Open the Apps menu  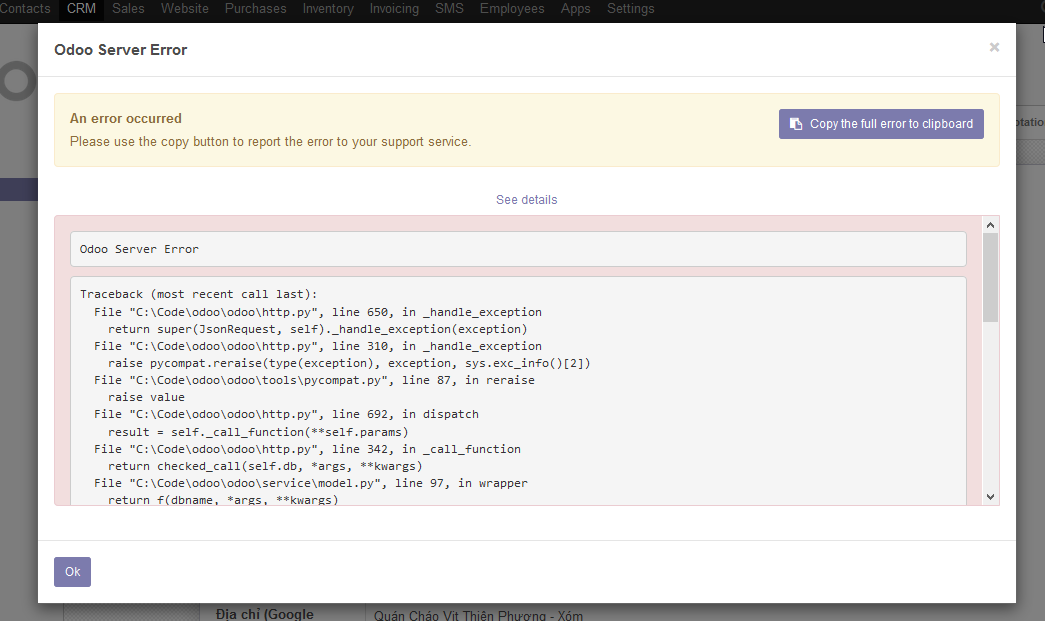[575, 9]
